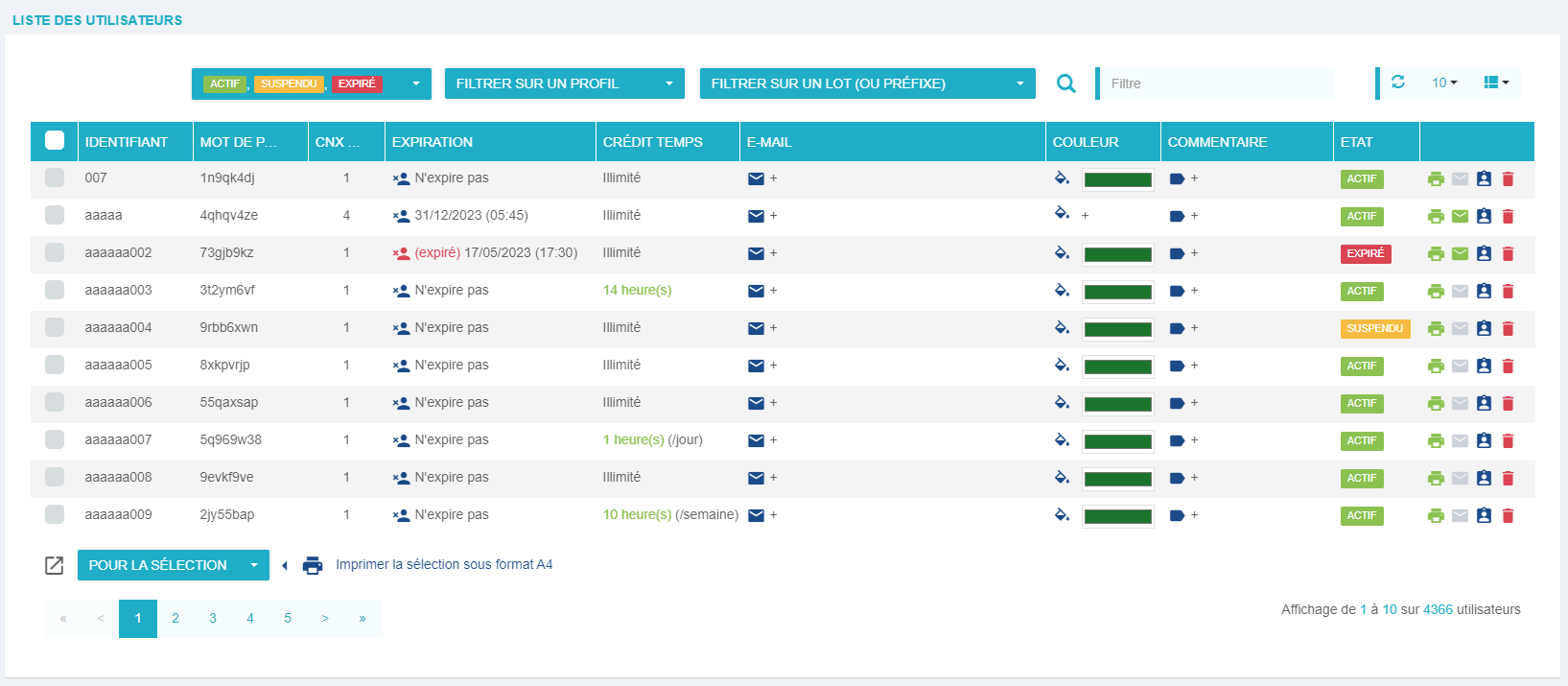Tick the checkbox for user aaaaaa009

pos(55,515)
